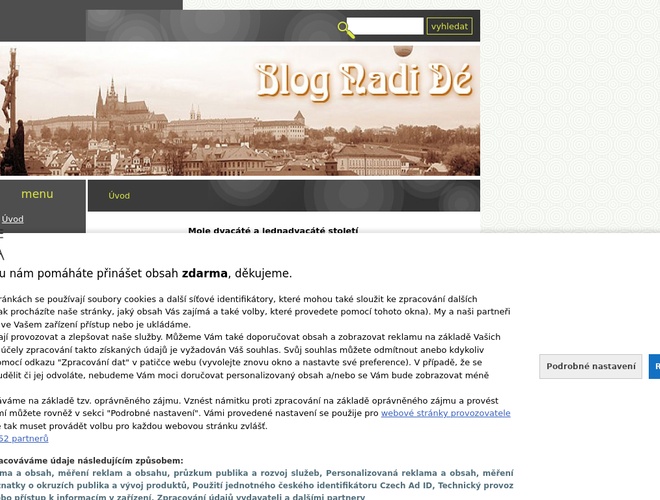Click the magnifying glass search icon
The width and height of the screenshot is (660, 500).
346,29
